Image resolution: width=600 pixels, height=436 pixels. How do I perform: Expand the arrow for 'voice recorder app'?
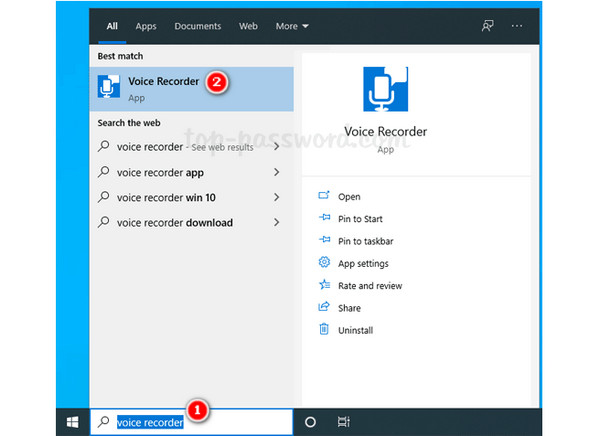pos(277,172)
